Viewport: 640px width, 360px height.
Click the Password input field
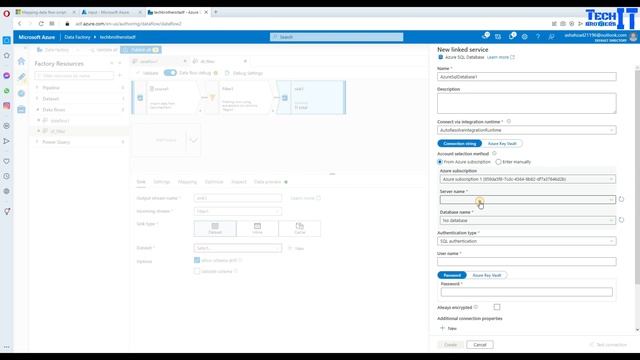point(527,292)
